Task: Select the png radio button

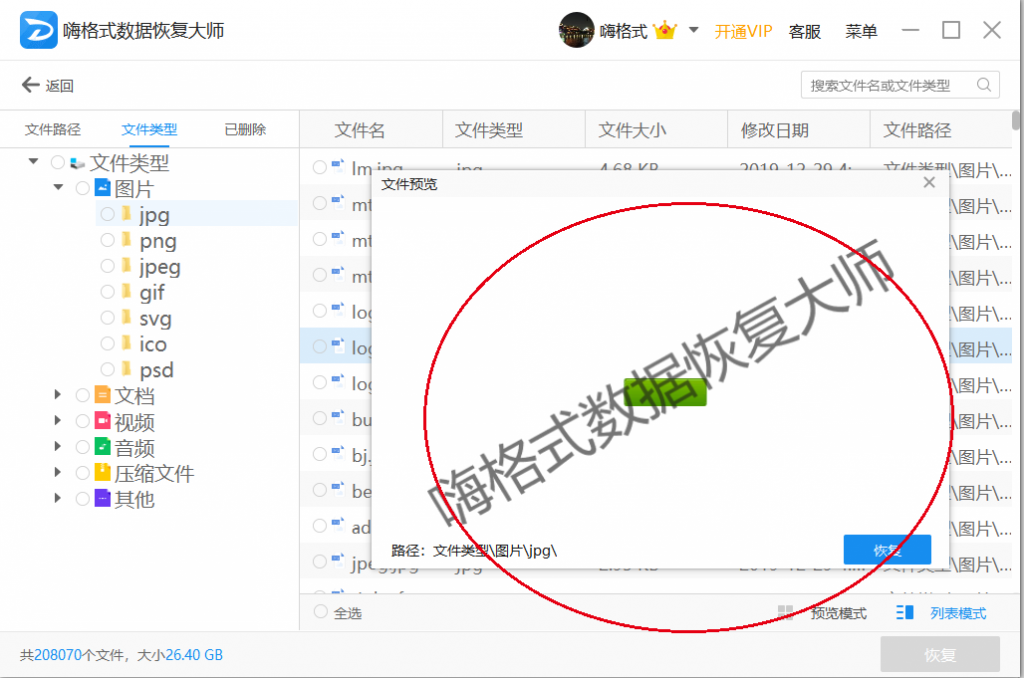Action: (x=108, y=240)
